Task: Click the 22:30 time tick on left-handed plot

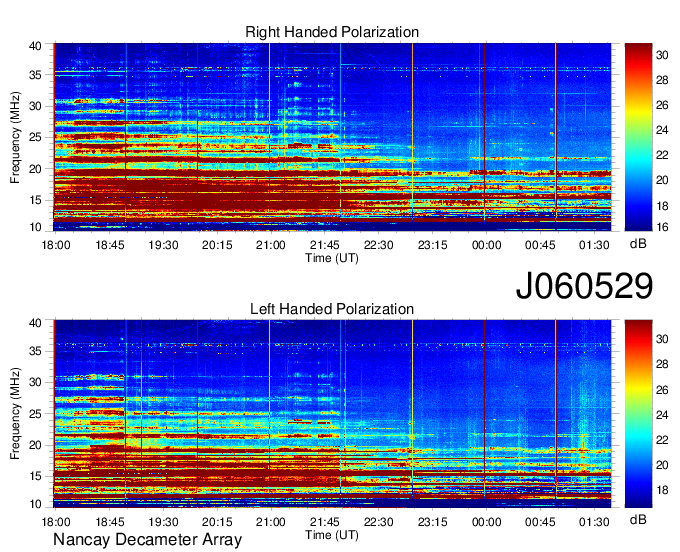Action: point(379,522)
